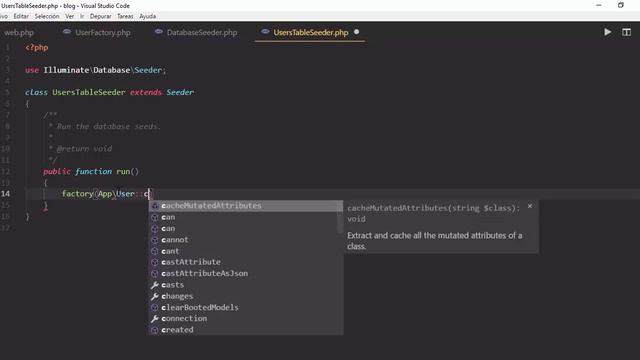Open the Depurar menu
Image resolution: width=640 pixels, height=360 pixels.
100,16
